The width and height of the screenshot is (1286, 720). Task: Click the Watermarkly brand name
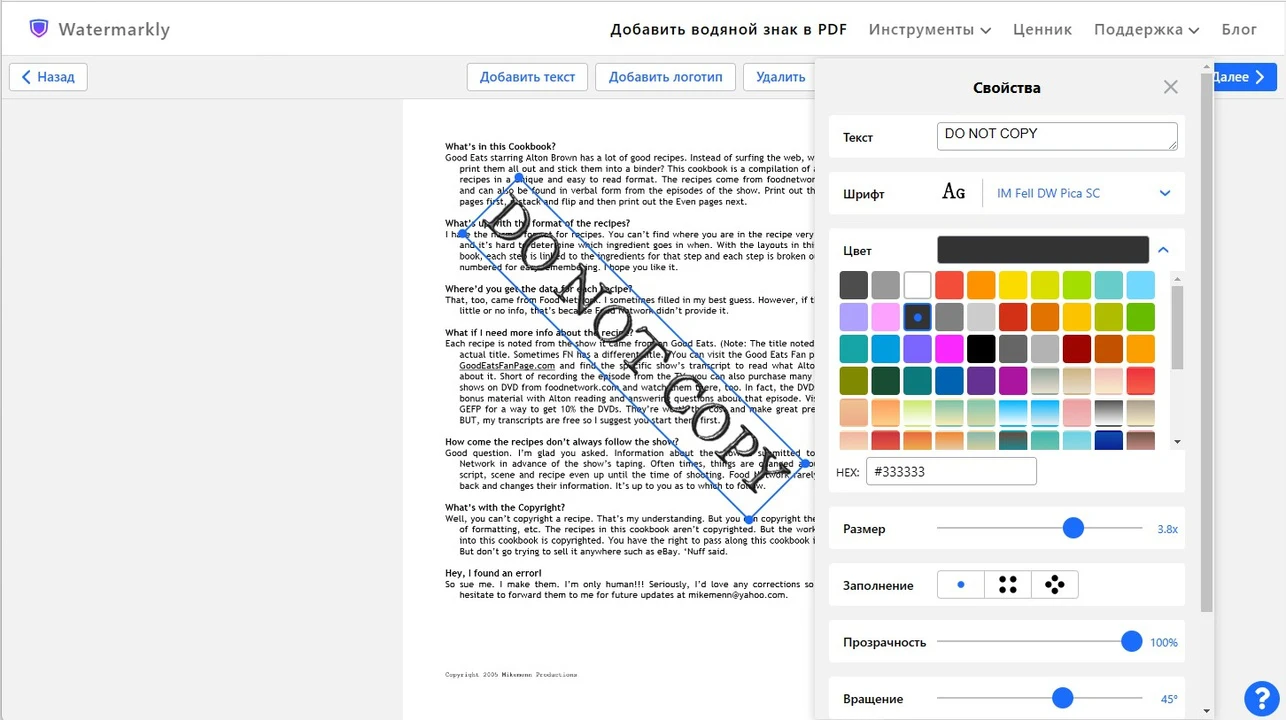click(x=114, y=29)
